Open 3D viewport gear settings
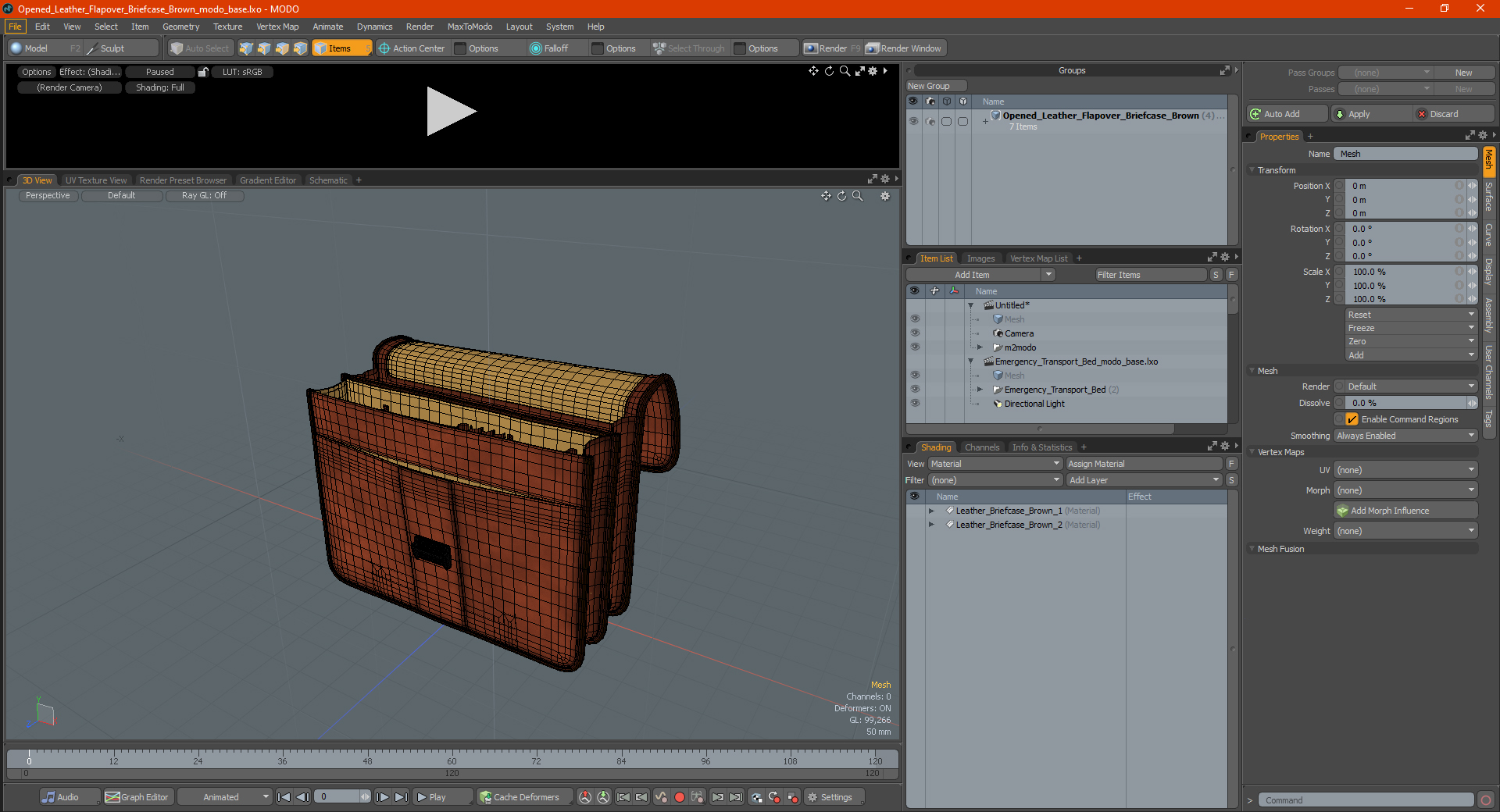Viewport: 1500px width, 812px height. coord(885,196)
